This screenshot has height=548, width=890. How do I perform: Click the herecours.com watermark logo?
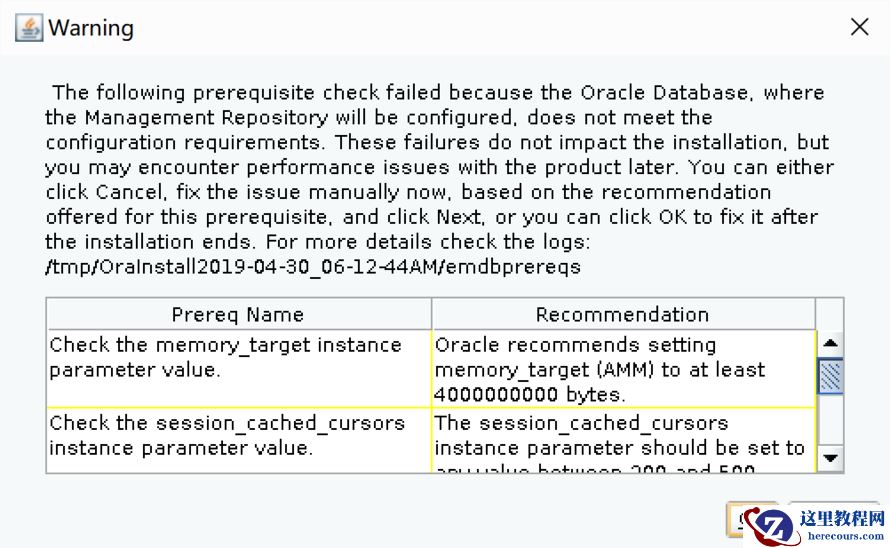pos(773,524)
